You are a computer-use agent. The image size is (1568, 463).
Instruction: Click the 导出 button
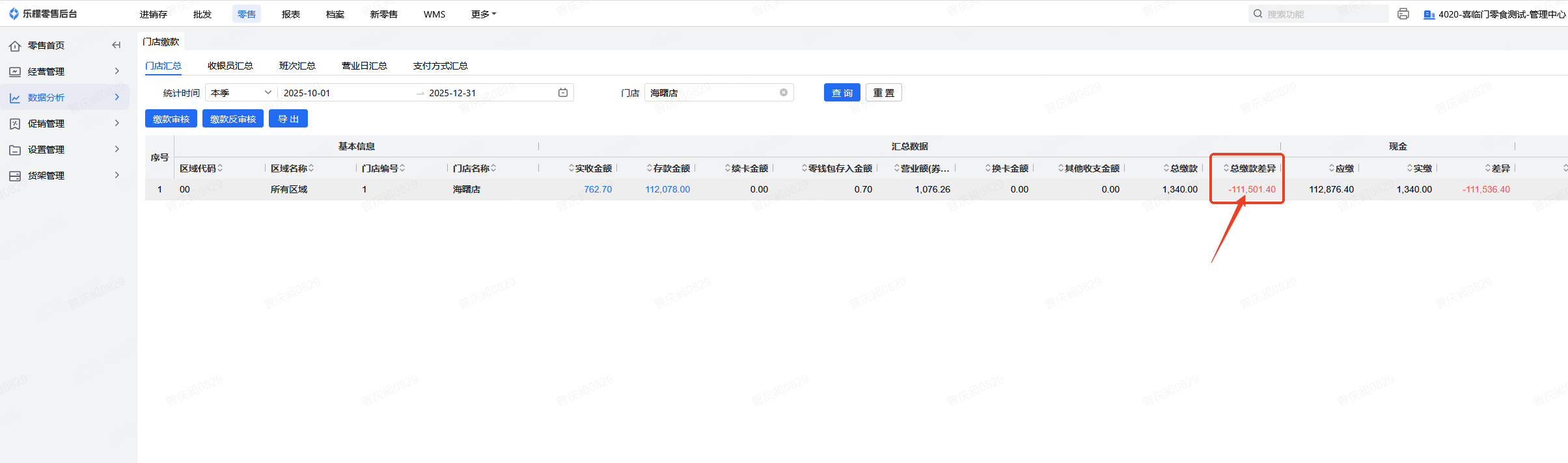[288, 119]
